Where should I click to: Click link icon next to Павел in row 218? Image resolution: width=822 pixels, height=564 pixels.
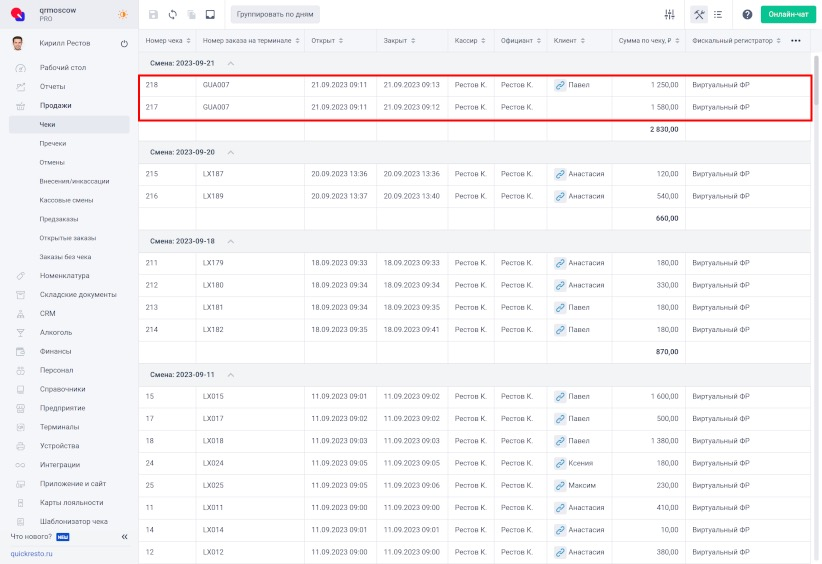point(560,85)
